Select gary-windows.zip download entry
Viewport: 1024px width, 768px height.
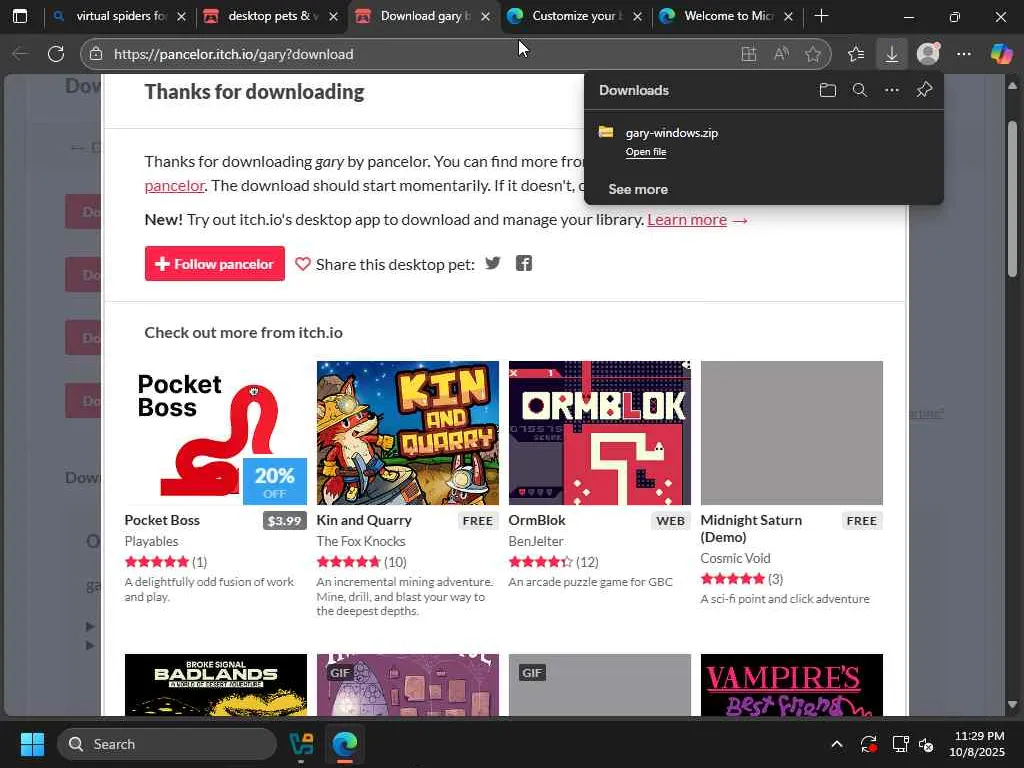pyautogui.click(x=763, y=141)
